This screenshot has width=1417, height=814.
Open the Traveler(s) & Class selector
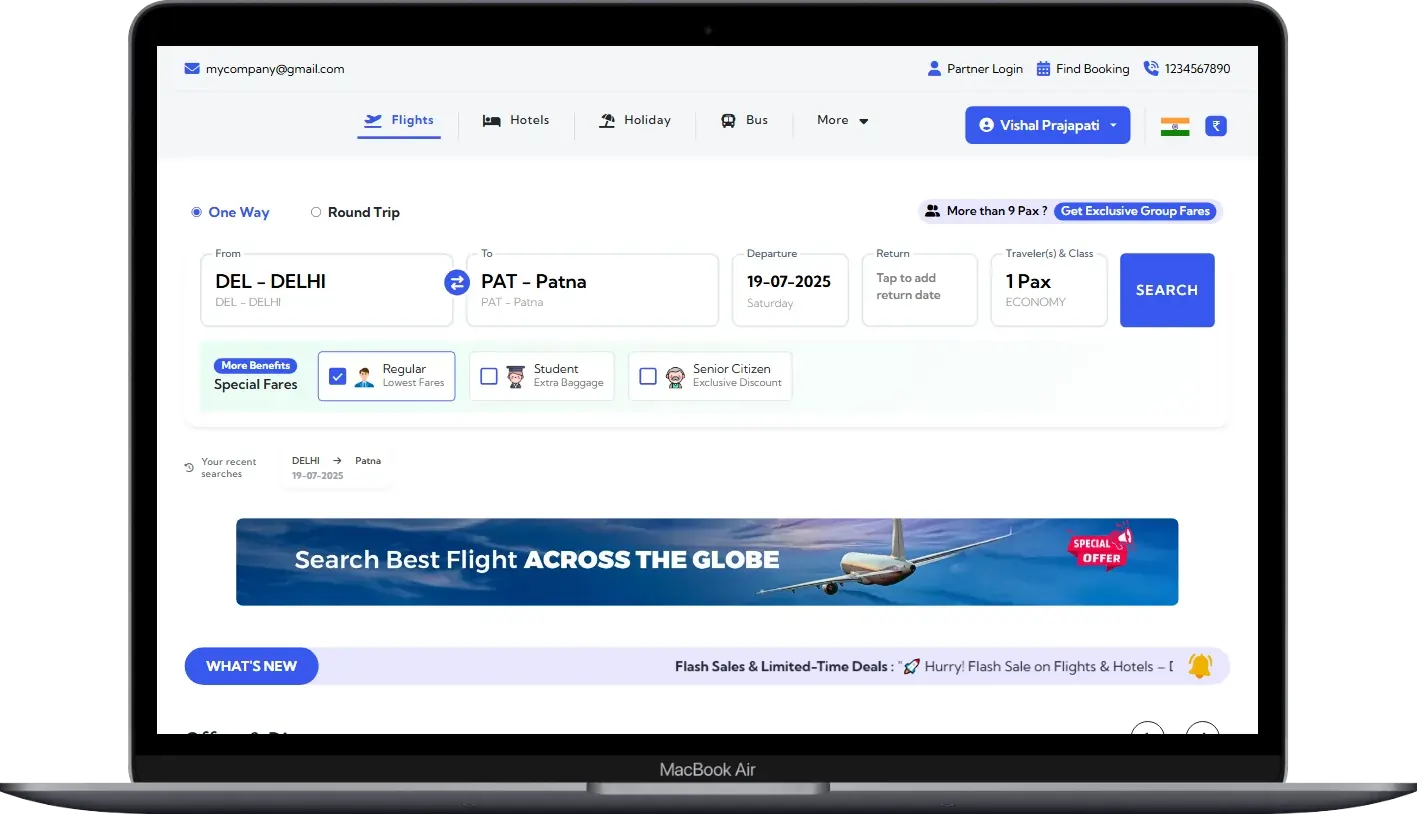[x=1048, y=290]
